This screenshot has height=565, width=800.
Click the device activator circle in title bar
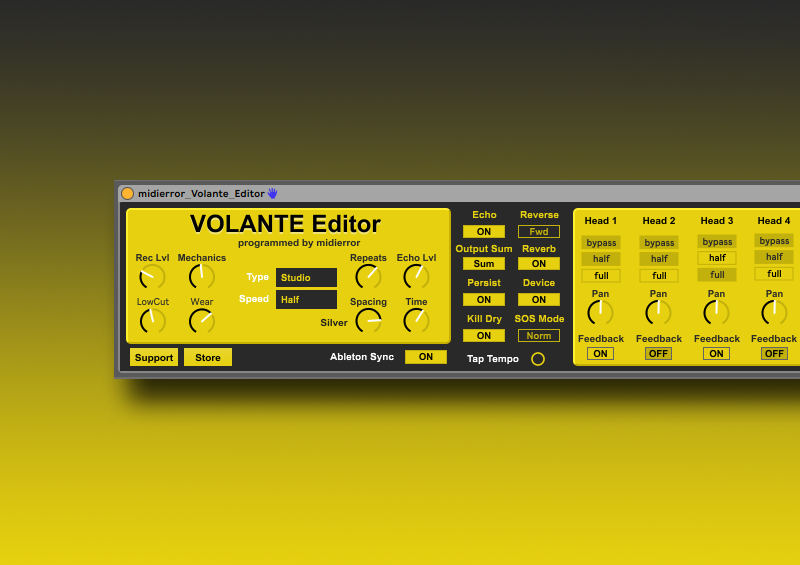[127, 193]
